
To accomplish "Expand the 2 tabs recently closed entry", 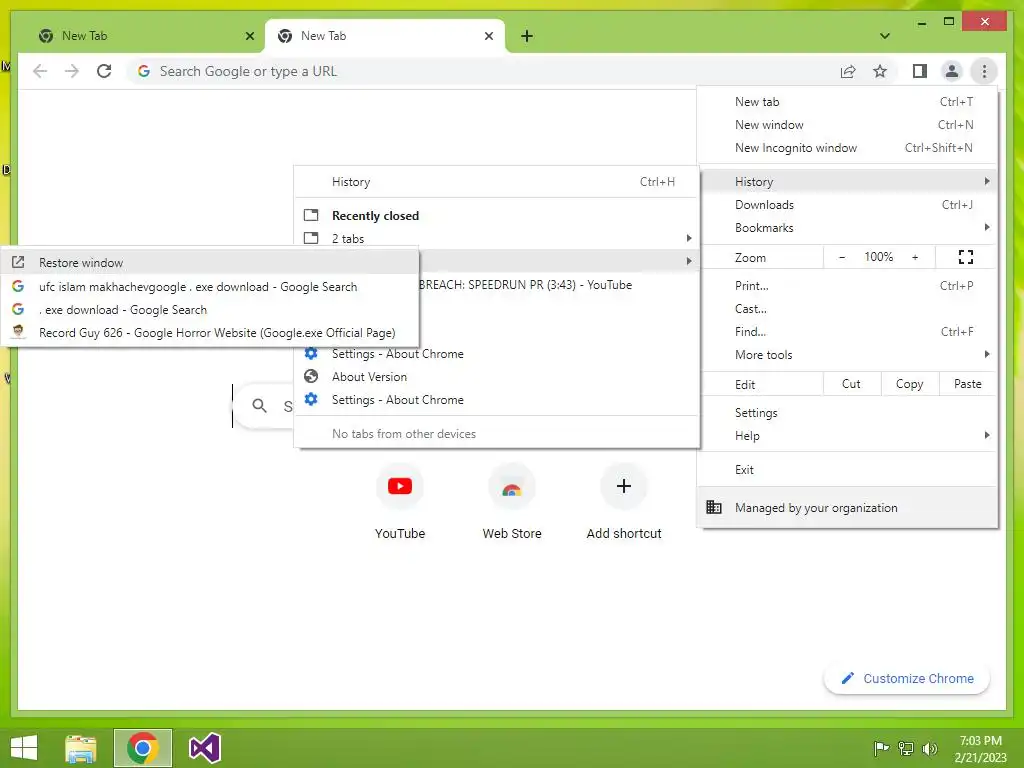I will click(x=496, y=238).
